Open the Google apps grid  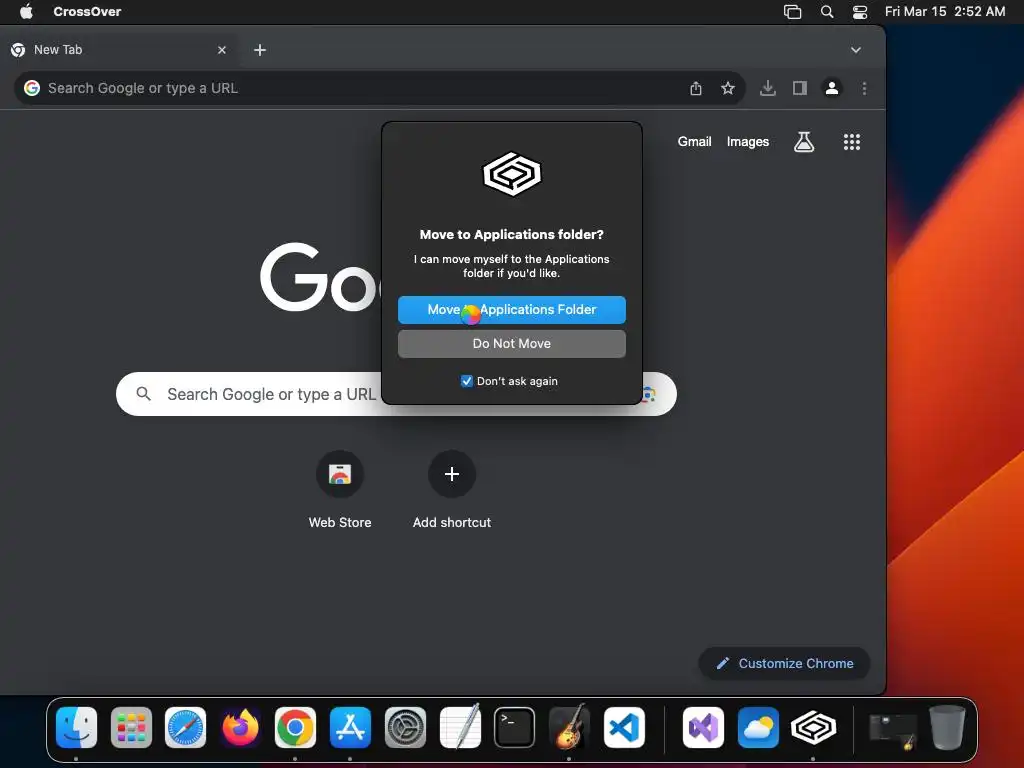coord(852,142)
